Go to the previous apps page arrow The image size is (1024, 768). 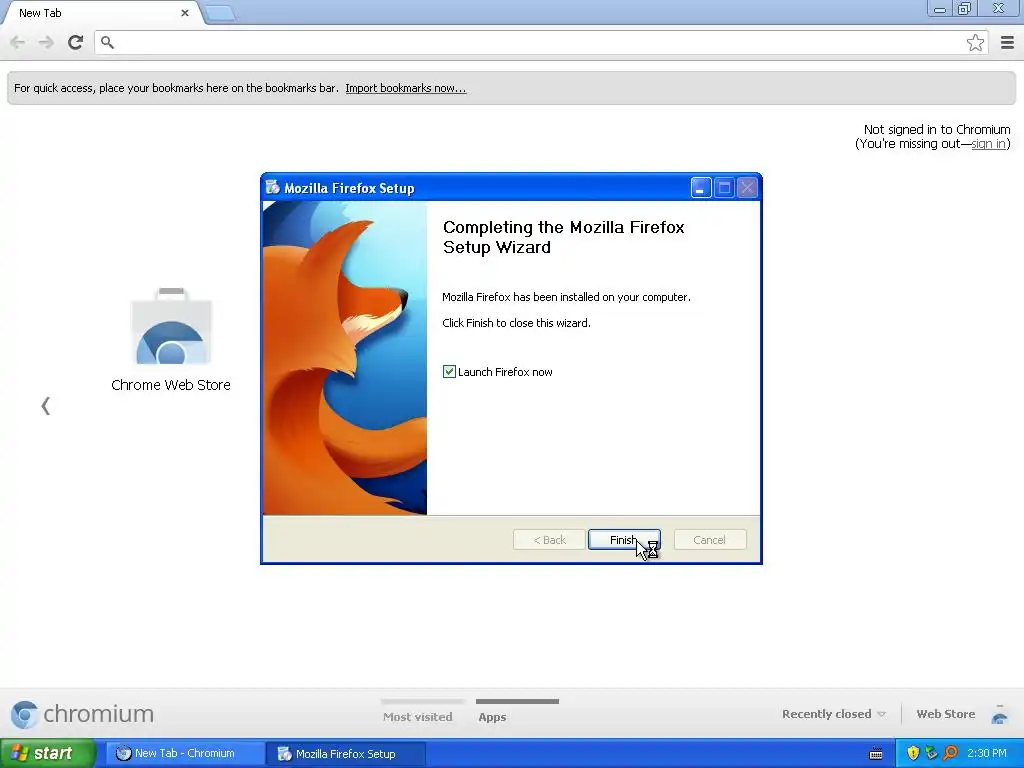(45, 406)
